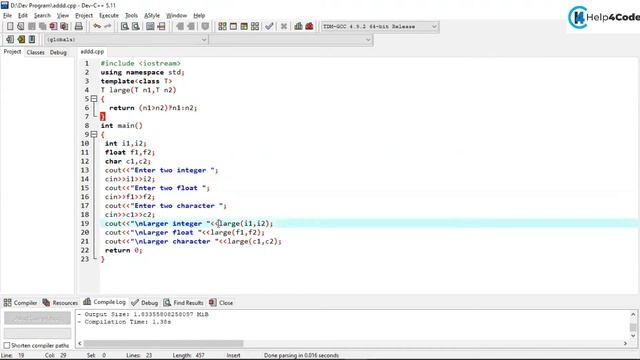
Task: Click the 'return 0;' code line
Action: point(123,250)
